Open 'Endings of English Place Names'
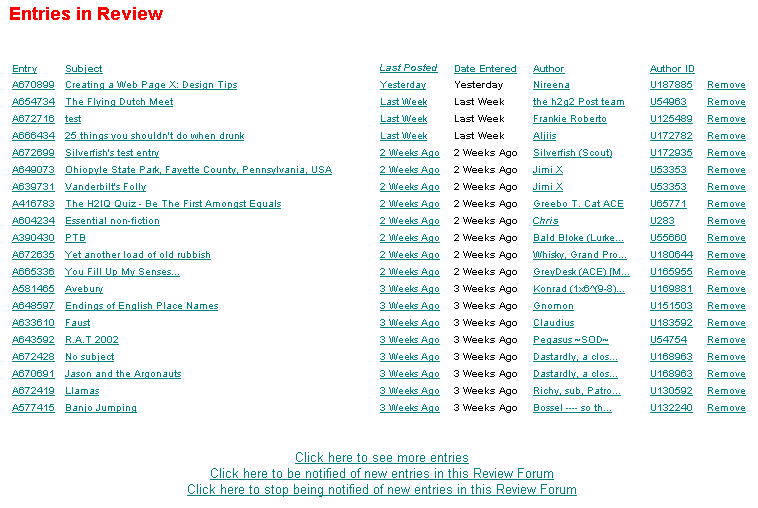The width and height of the screenshot is (758, 508). (142, 305)
